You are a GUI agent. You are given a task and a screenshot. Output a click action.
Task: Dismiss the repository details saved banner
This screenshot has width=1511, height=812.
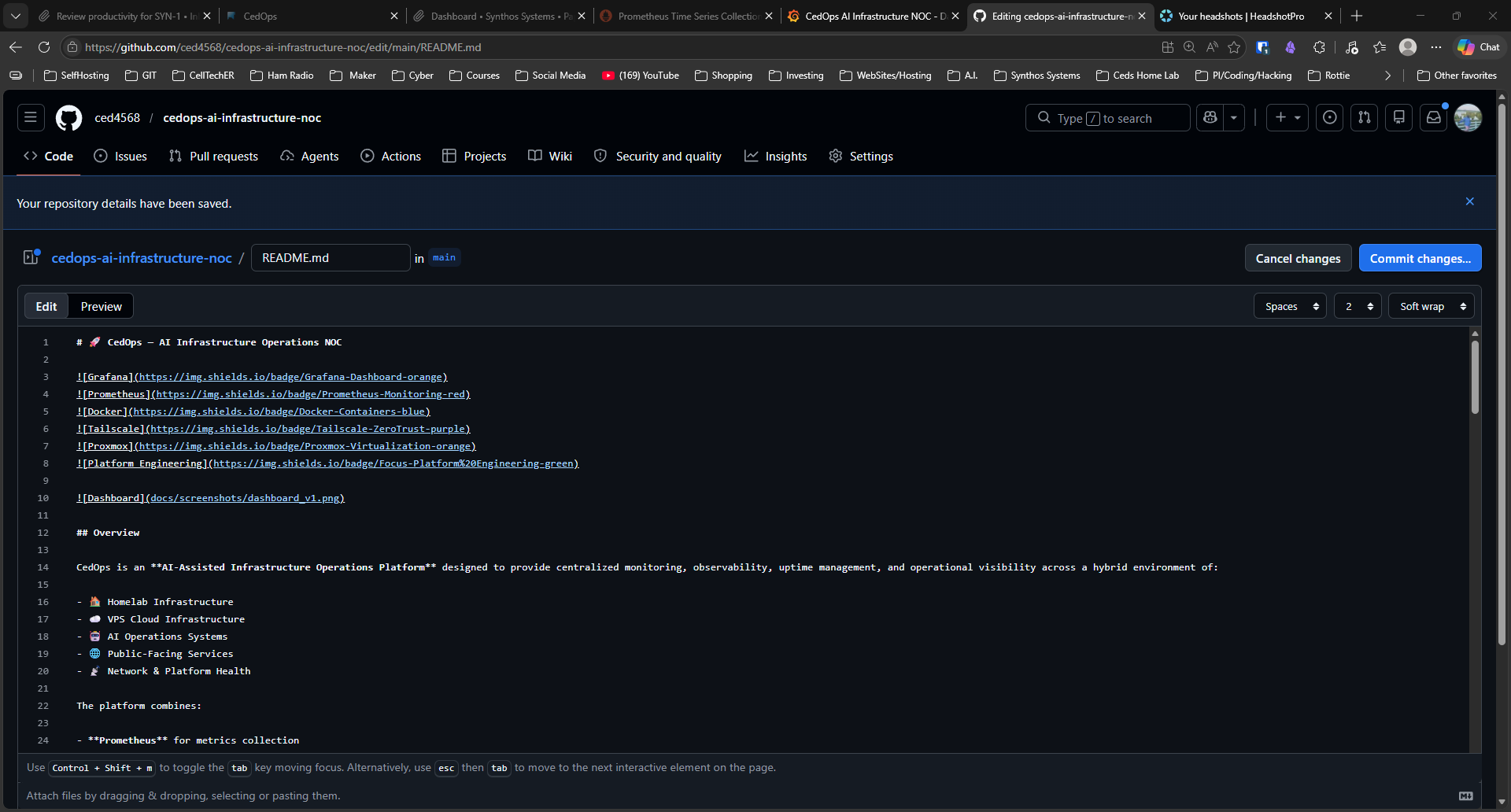click(x=1469, y=202)
